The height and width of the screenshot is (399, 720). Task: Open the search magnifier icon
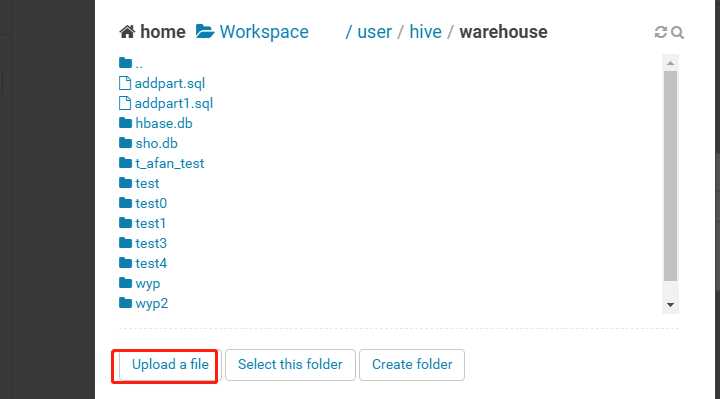pos(677,33)
